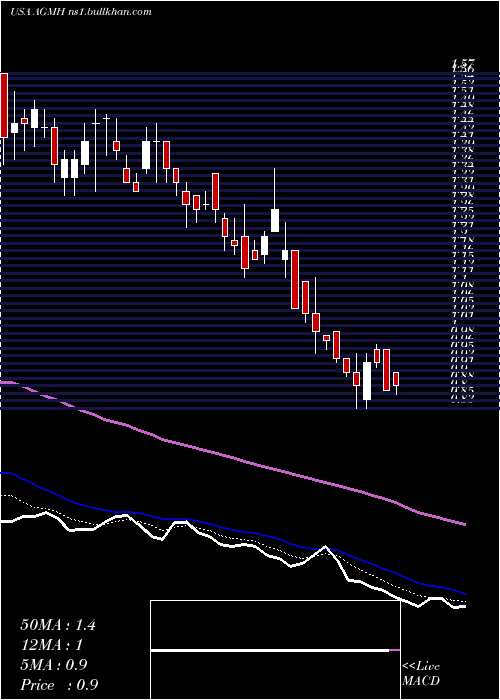Click the thick white 5MA line
Viewport: 500px width, 700px height.
tap(232, 546)
